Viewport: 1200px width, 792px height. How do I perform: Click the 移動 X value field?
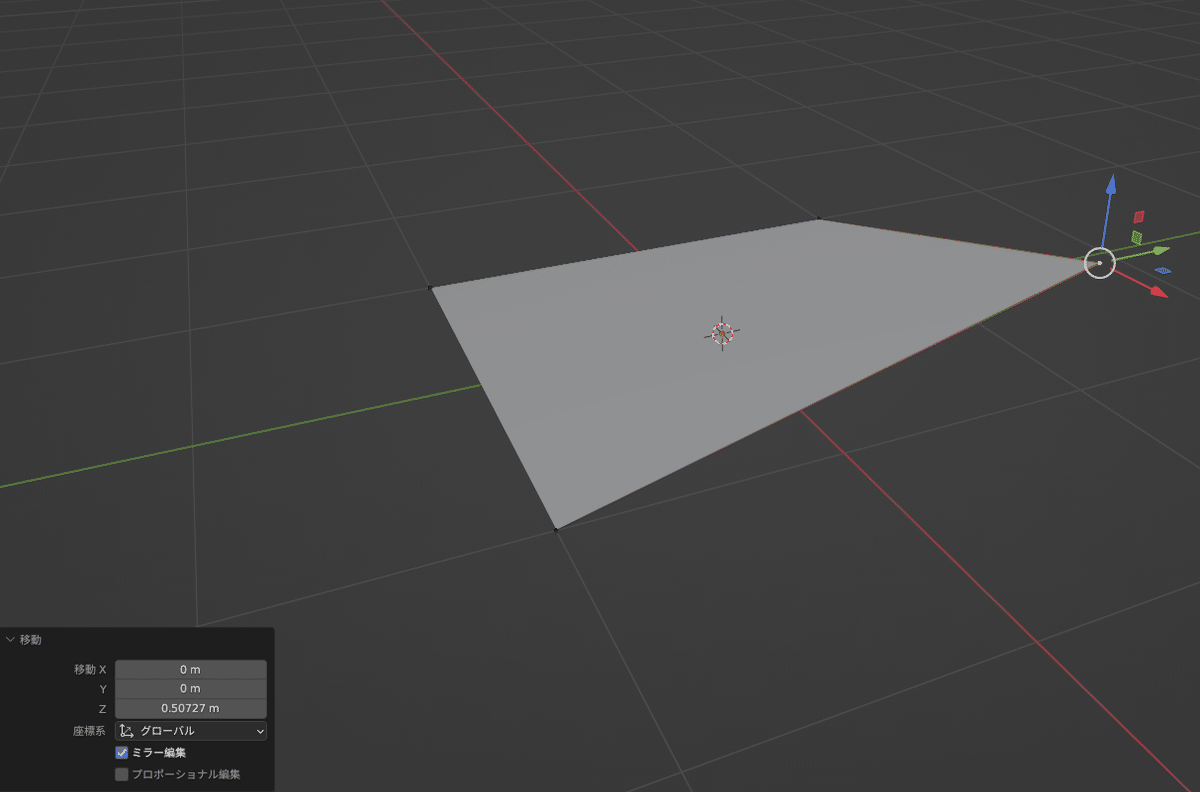coord(191,669)
